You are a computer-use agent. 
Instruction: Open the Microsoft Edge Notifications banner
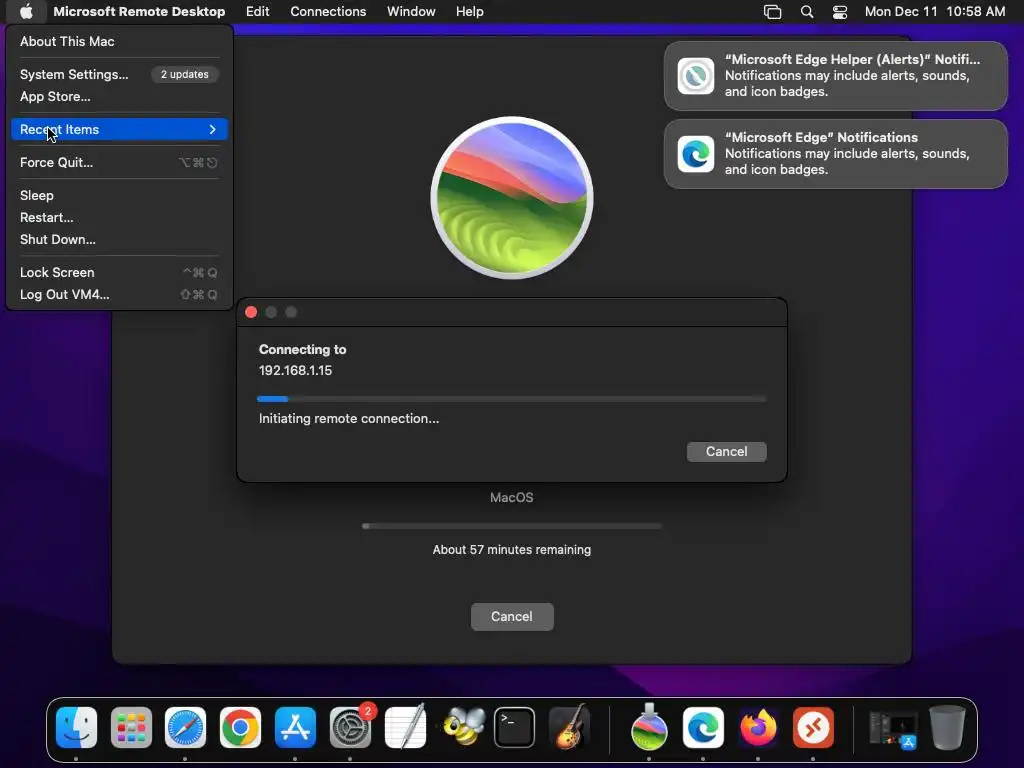click(835, 153)
